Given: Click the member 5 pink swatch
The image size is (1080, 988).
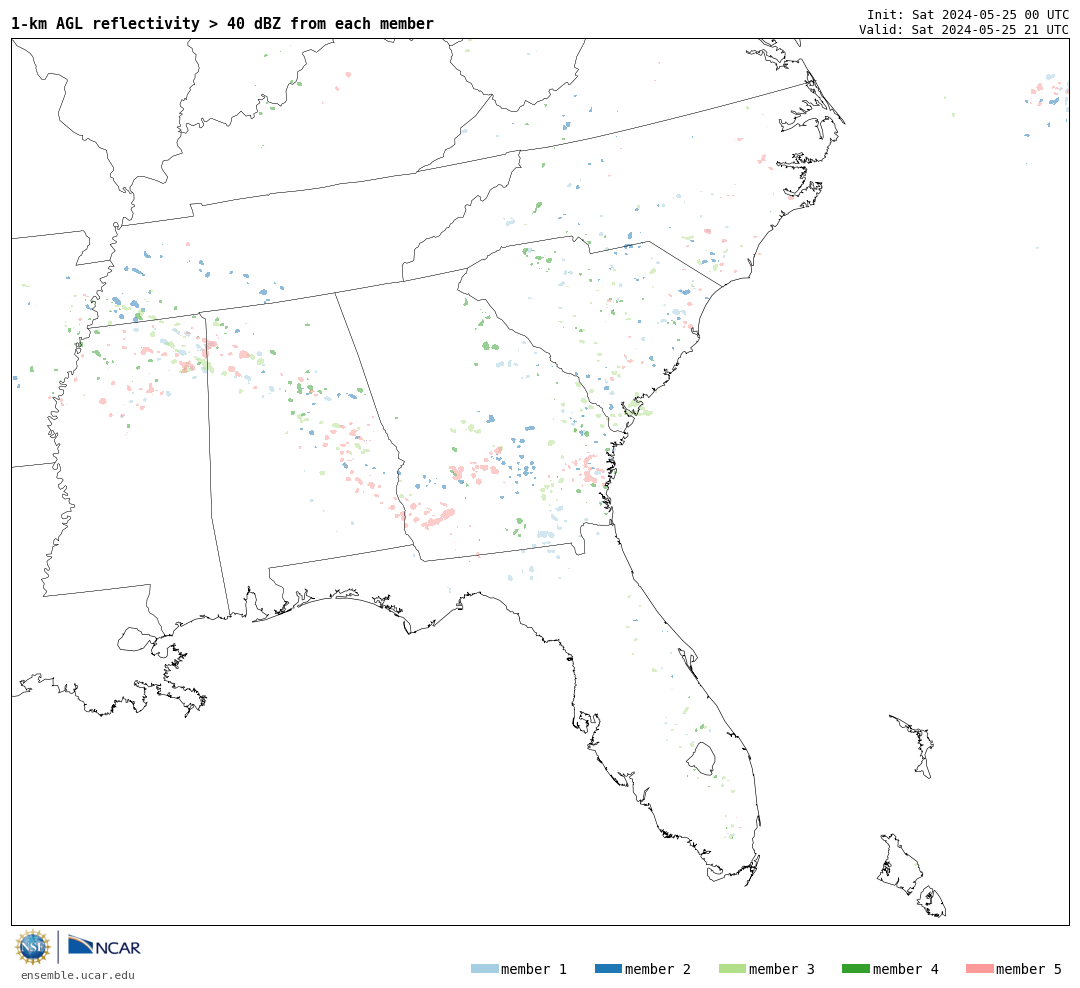Looking at the screenshot, I should pyautogui.click(x=979, y=969).
